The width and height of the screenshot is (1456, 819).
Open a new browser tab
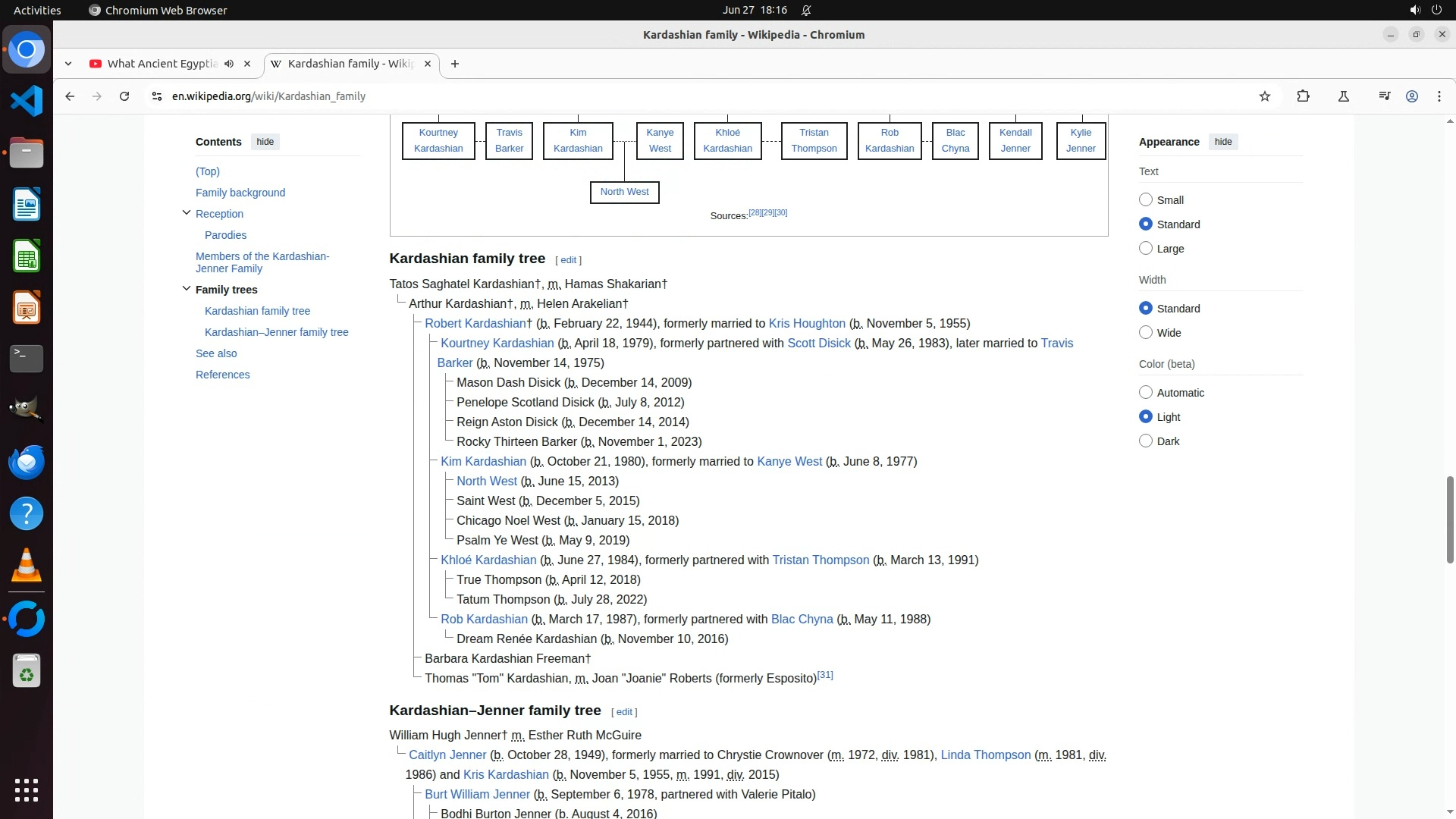point(454,64)
